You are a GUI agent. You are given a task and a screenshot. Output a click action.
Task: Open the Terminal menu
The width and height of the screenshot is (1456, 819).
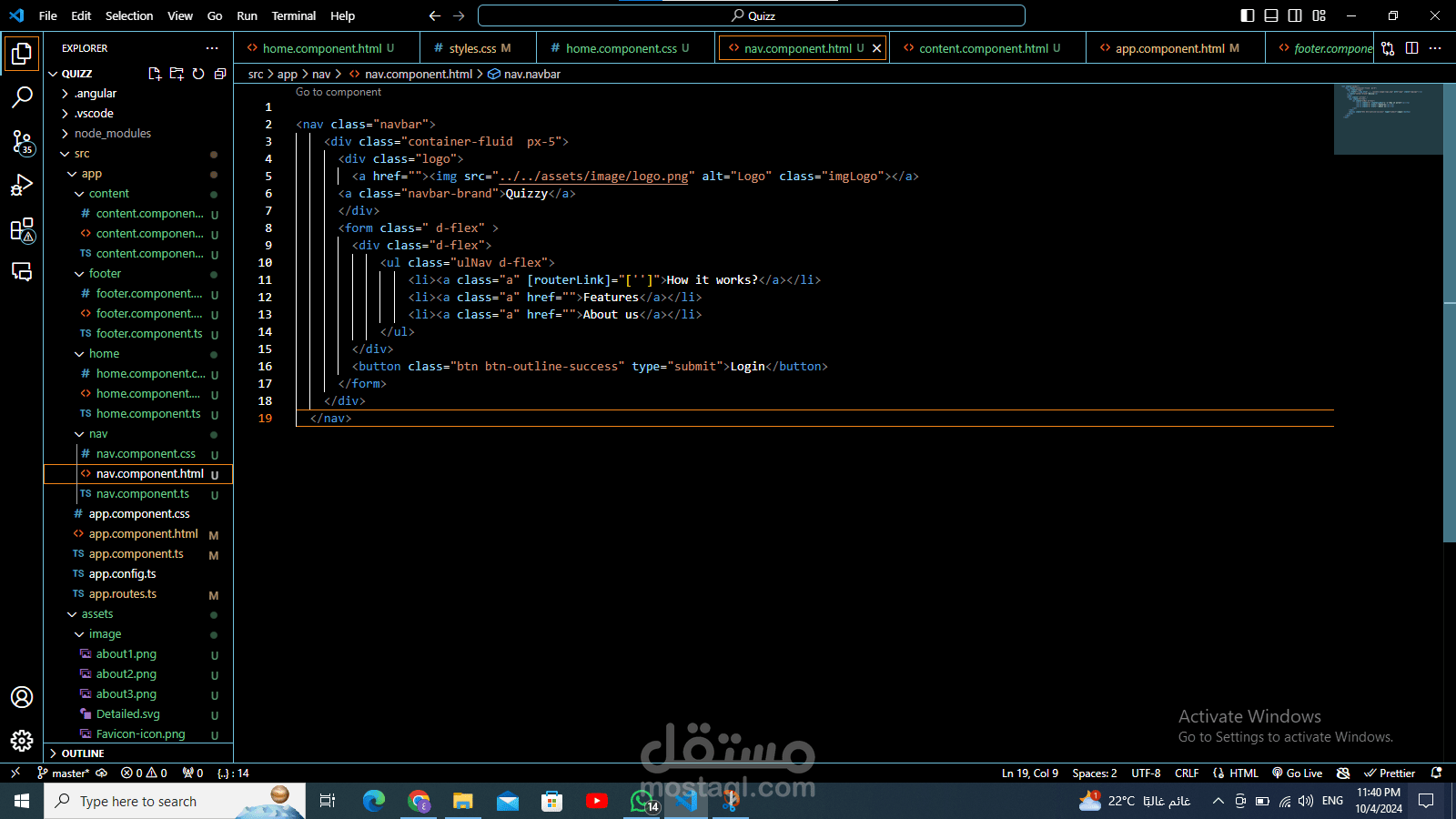tap(294, 15)
